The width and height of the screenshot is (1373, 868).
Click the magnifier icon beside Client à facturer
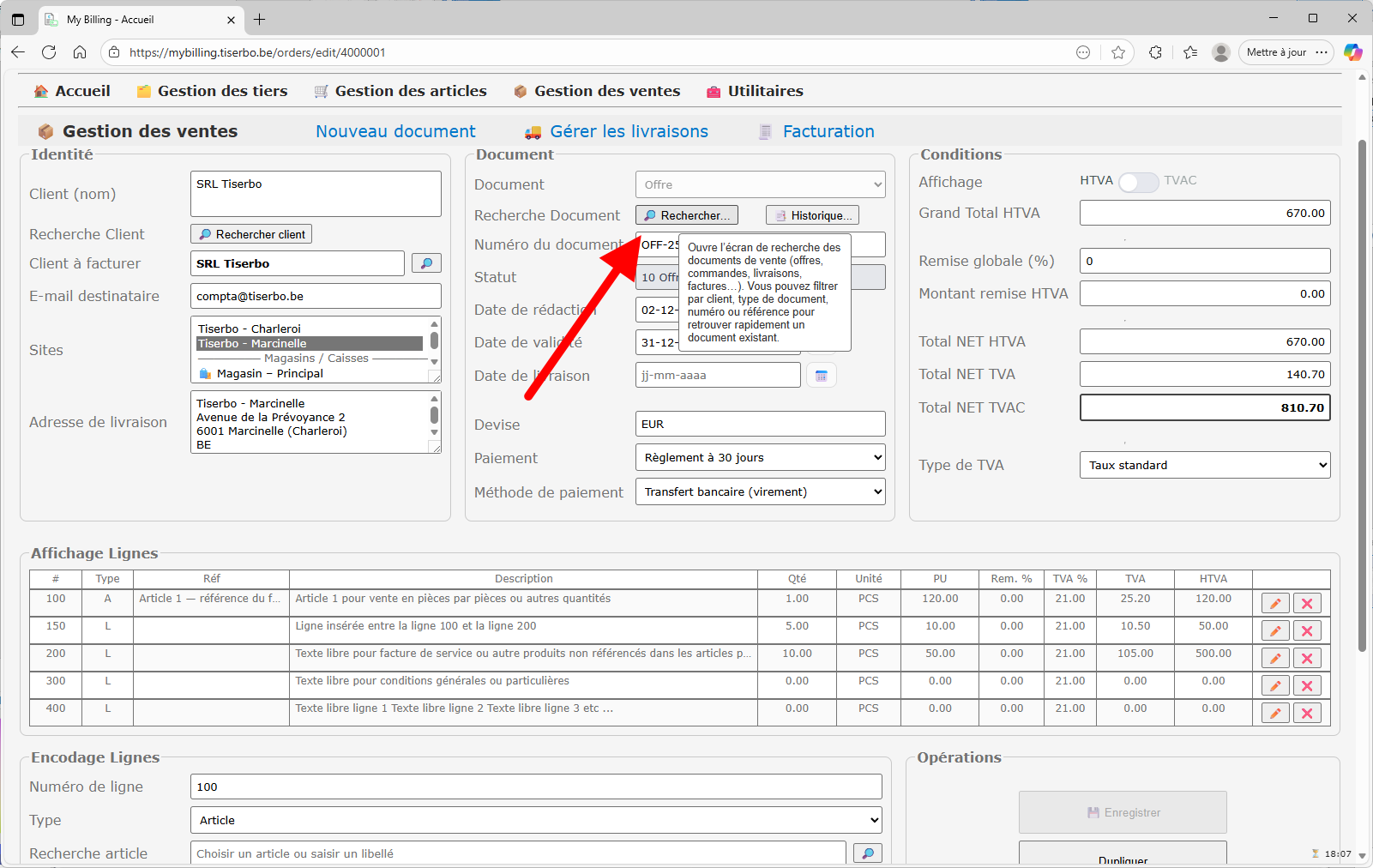(426, 263)
